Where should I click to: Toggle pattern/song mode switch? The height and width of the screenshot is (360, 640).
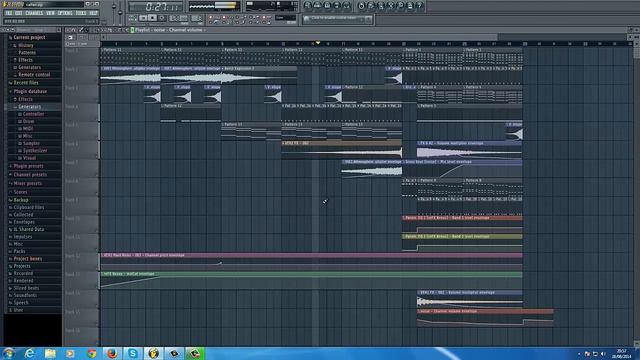tap(132, 18)
